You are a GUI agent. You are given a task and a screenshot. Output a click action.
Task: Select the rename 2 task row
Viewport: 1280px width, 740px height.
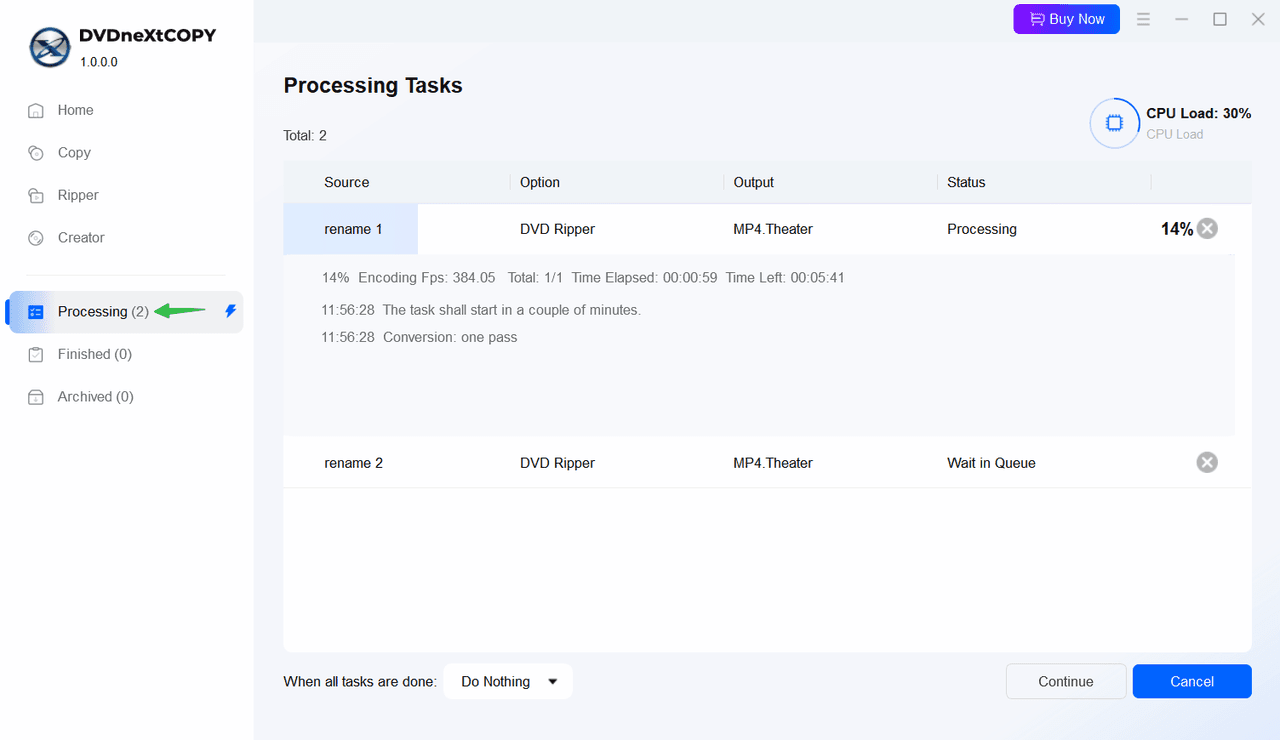pyautogui.click(x=353, y=463)
